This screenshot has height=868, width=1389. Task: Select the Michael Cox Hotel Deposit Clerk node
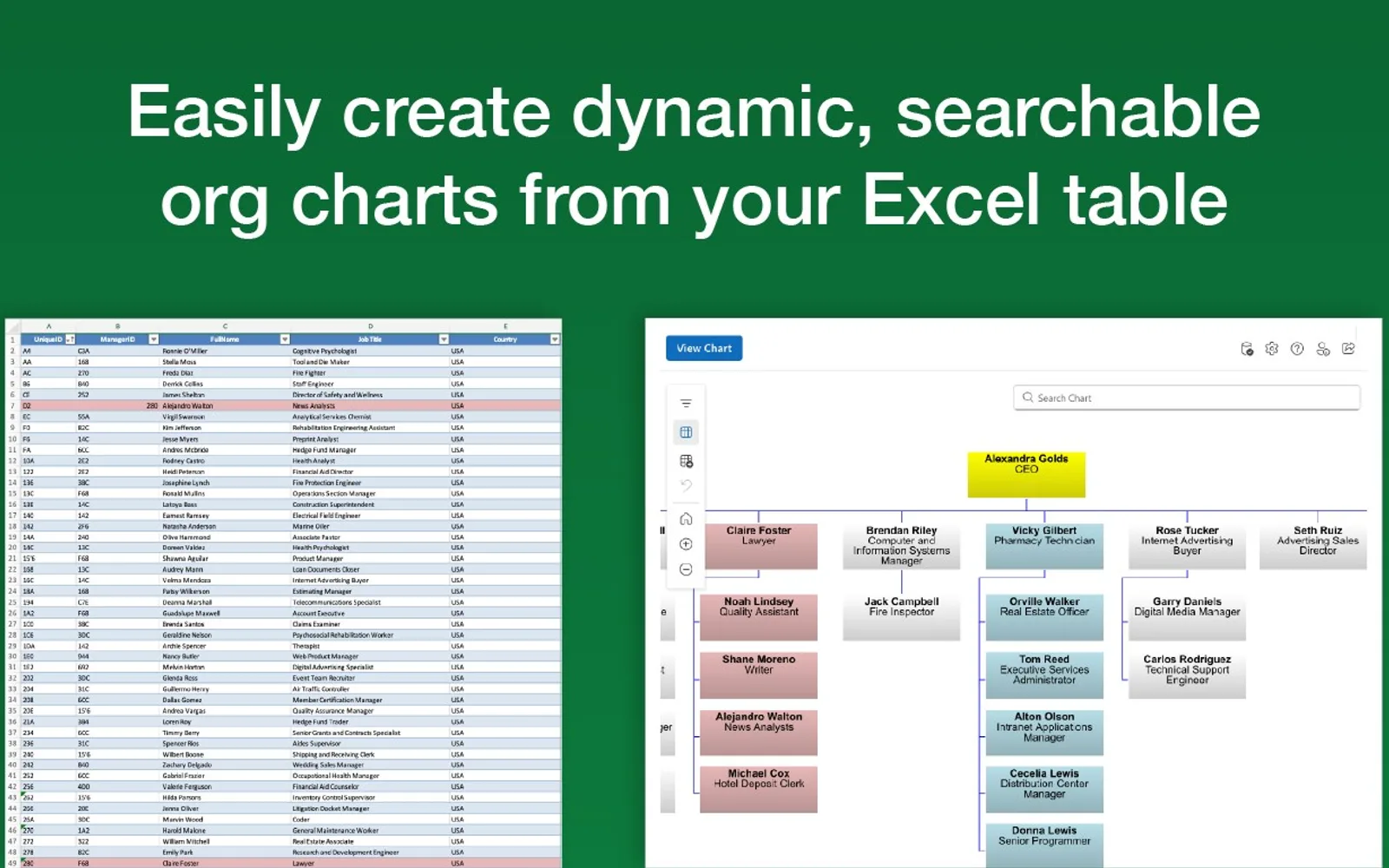click(x=759, y=790)
